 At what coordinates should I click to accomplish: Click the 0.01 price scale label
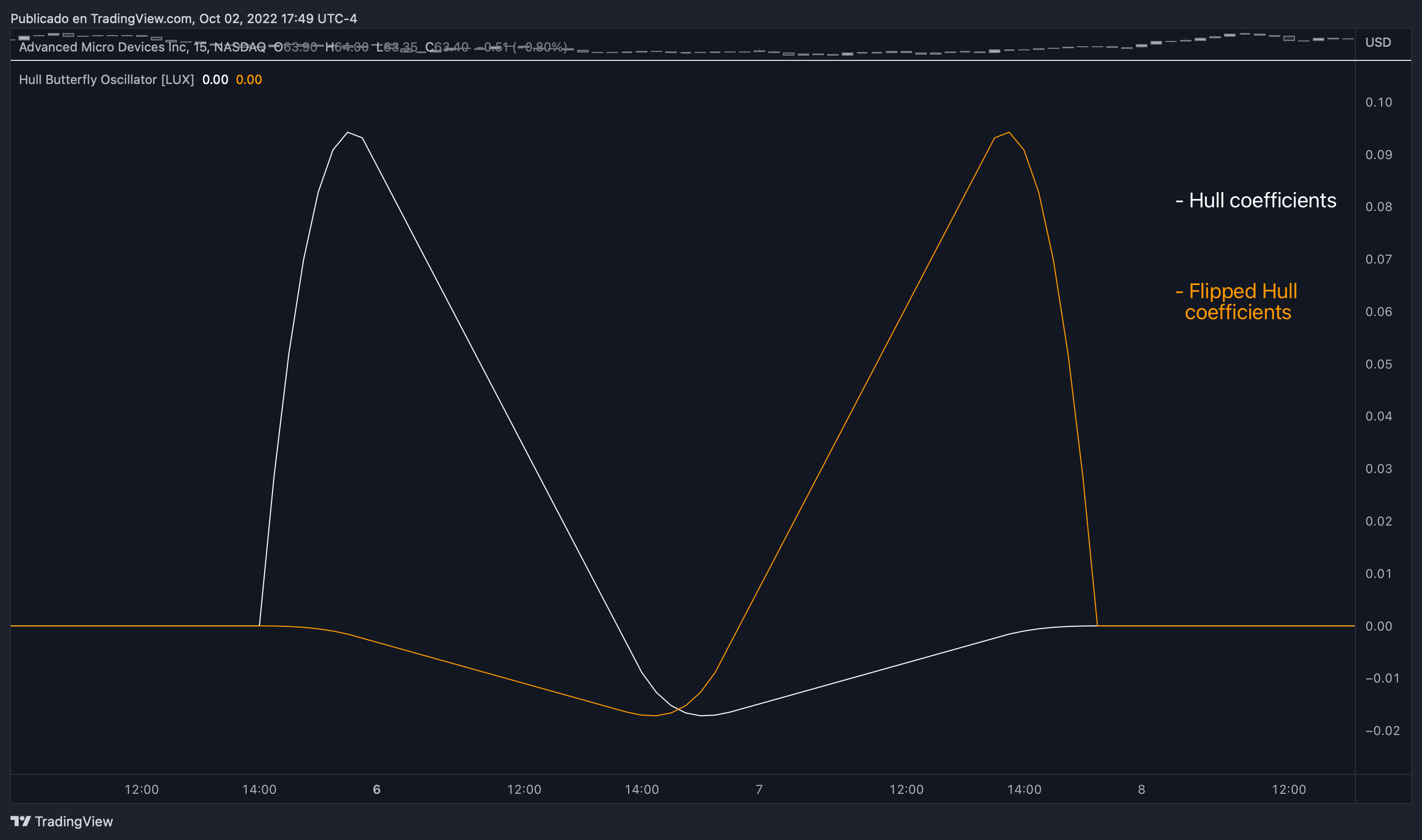coord(1378,574)
